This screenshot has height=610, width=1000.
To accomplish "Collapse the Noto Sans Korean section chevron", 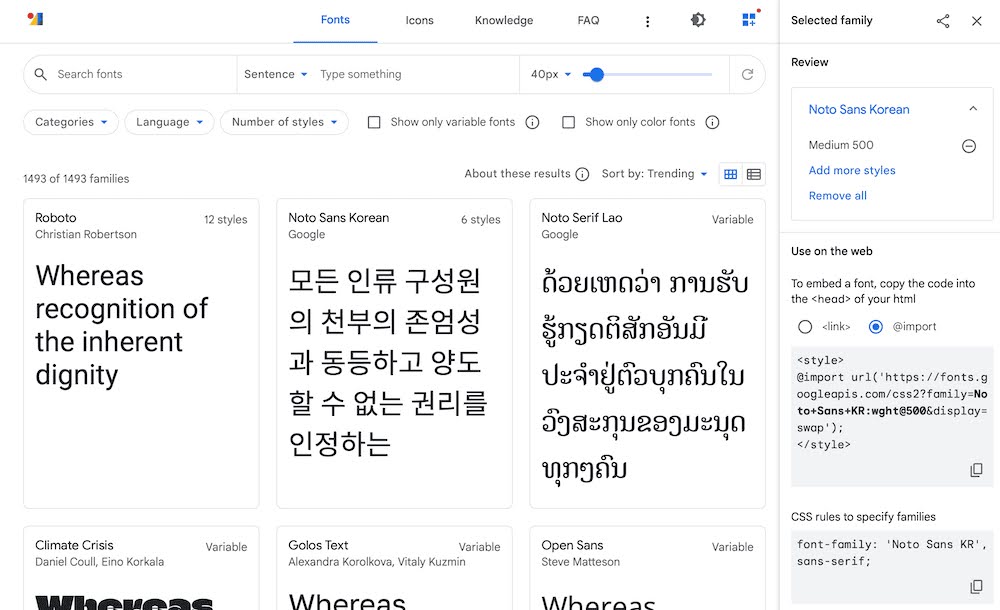I will (973, 108).
